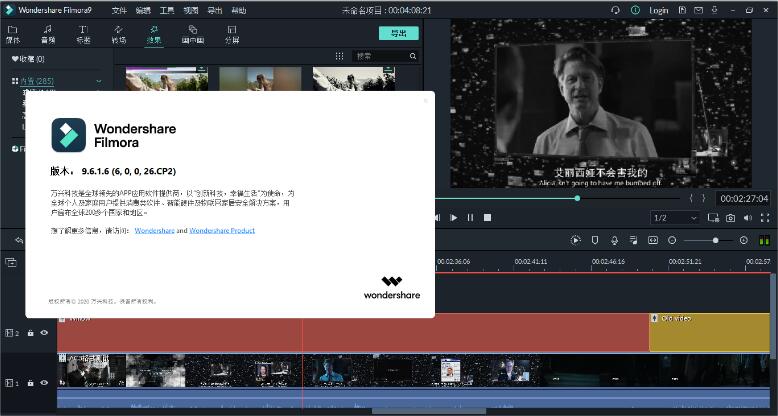
Task: Click the preview progress slider handle
Action: pyautogui.click(x=577, y=198)
